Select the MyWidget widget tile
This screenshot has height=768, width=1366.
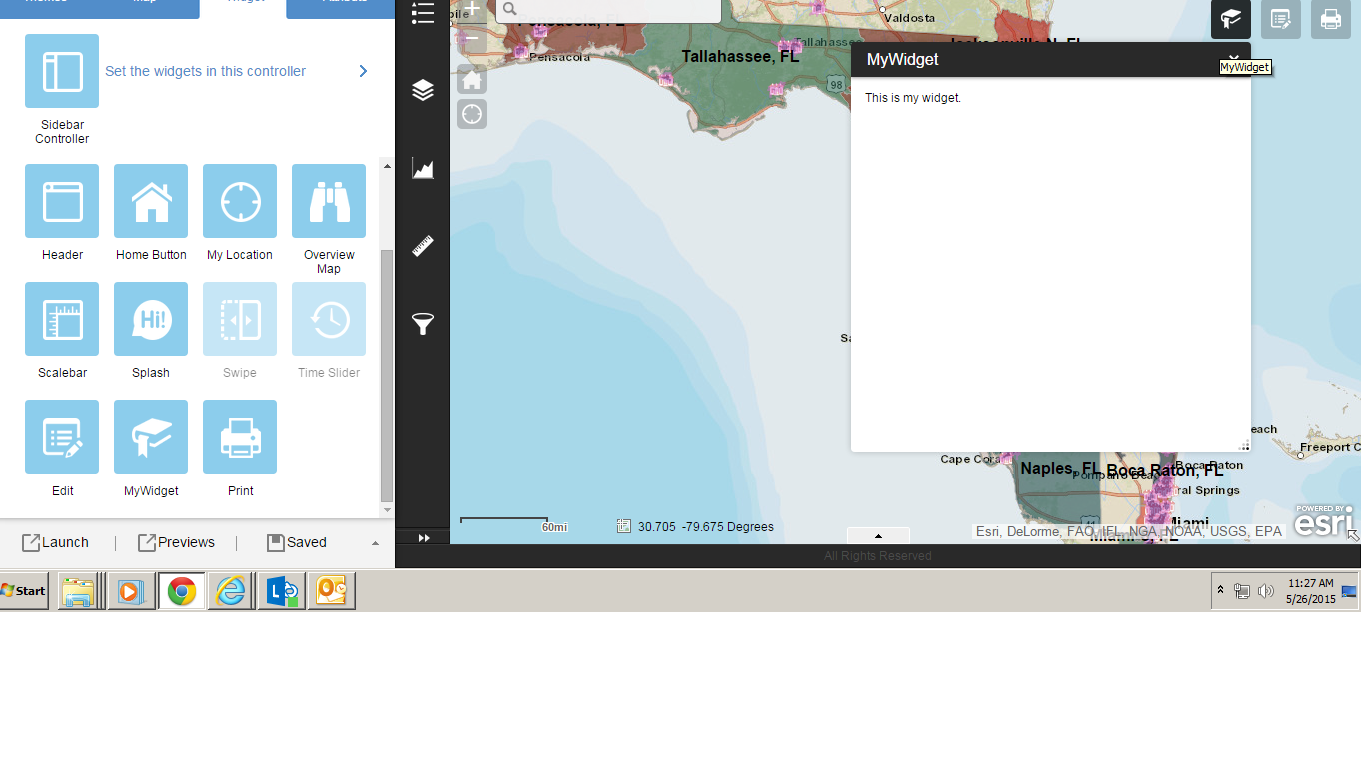[x=151, y=437]
